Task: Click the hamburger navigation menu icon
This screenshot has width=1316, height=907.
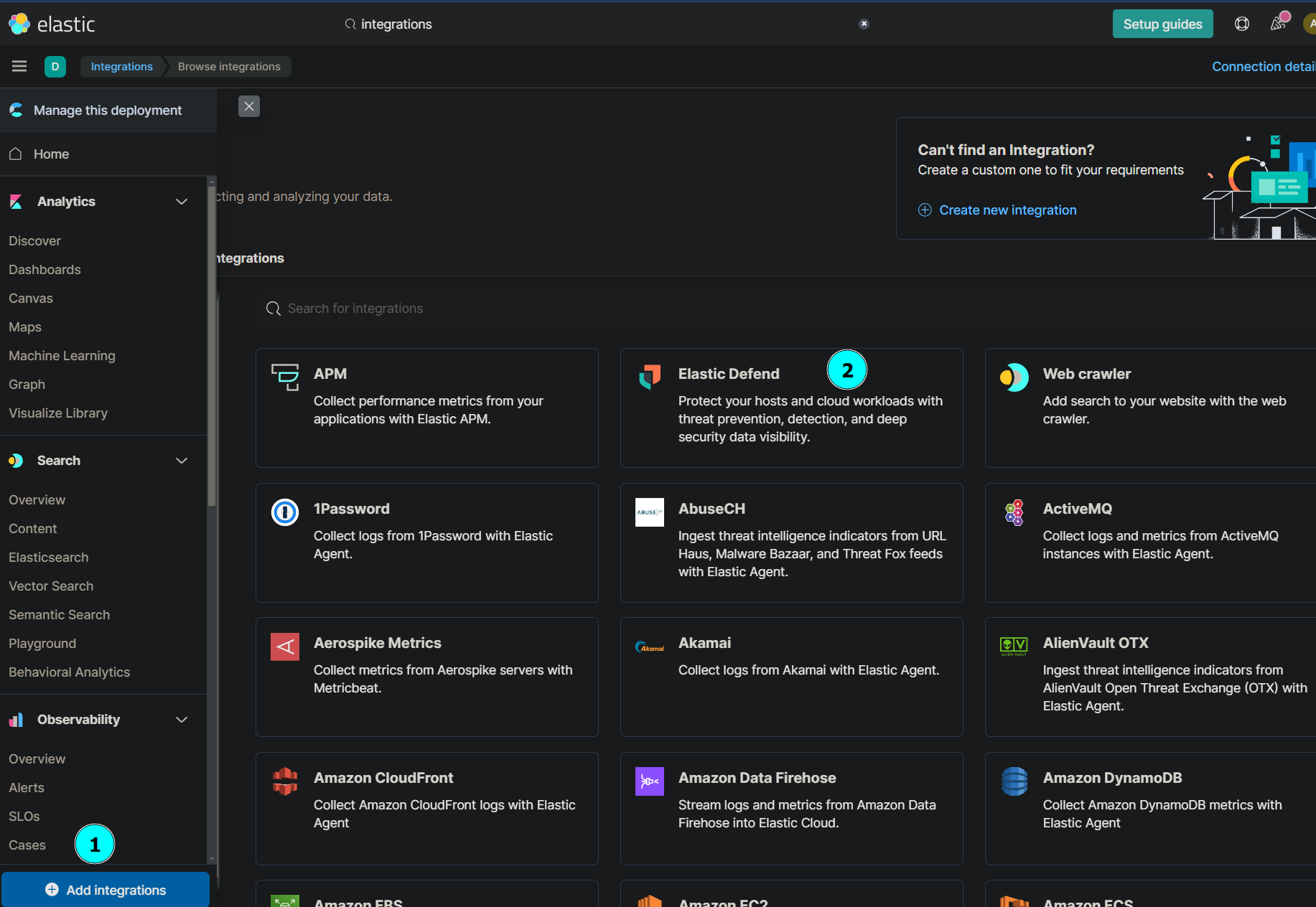Action: [x=19, y=66]
